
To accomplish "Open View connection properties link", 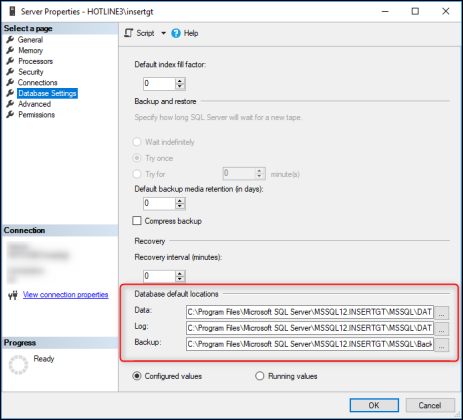I will 66,295.
